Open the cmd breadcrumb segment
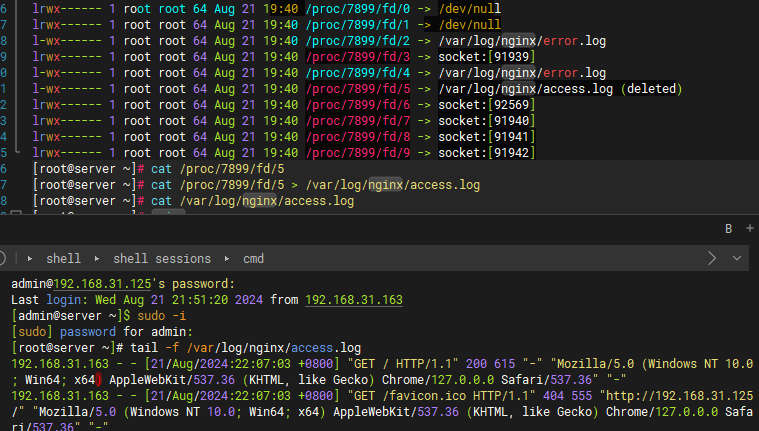 254,259
